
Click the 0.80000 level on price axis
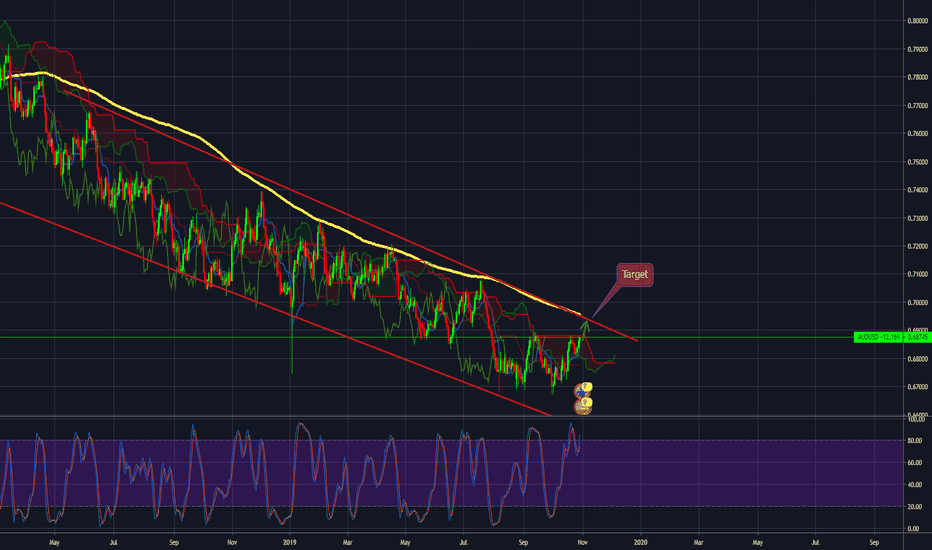click(917, 21)
